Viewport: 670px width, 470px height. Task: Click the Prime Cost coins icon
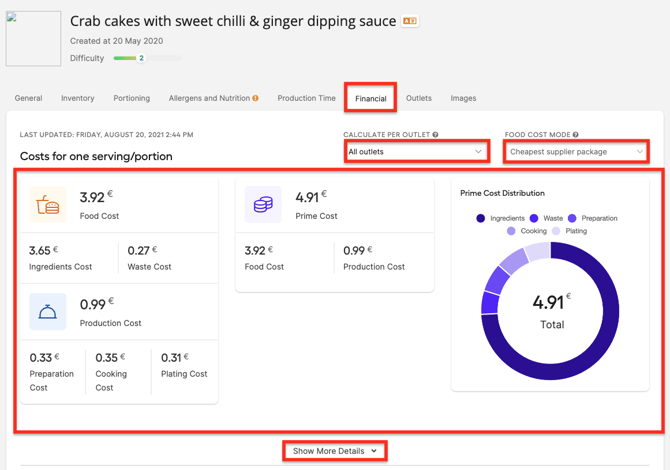263,204
